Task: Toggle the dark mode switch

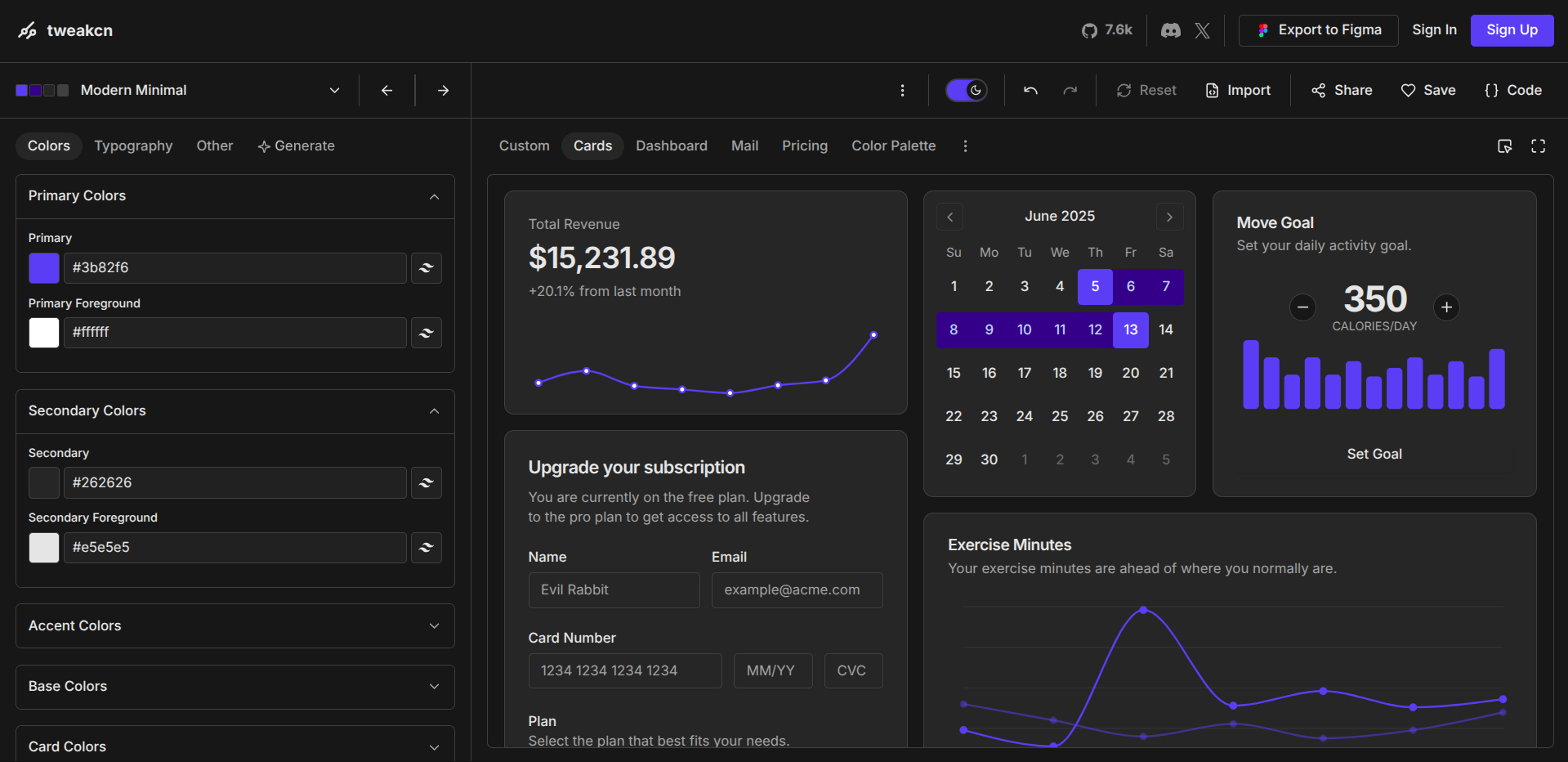Action: [966, 90]
